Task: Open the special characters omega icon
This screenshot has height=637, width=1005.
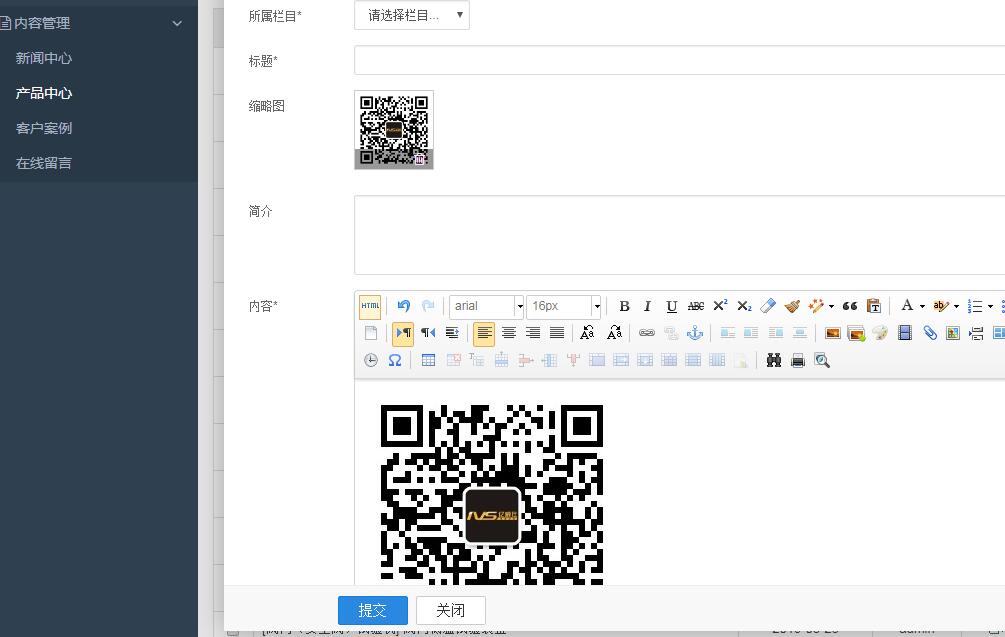Action: pyautogui.click(x=395, y=360)
